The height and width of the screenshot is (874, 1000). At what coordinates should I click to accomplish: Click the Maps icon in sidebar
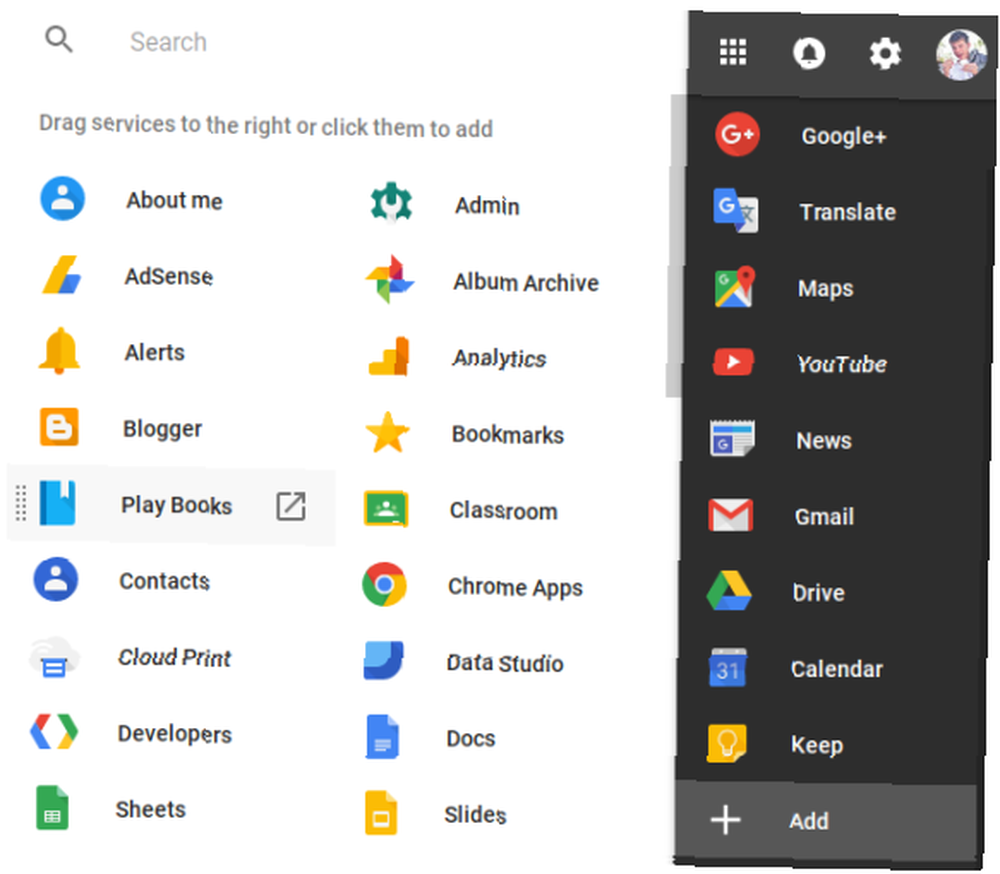[734, 286]
